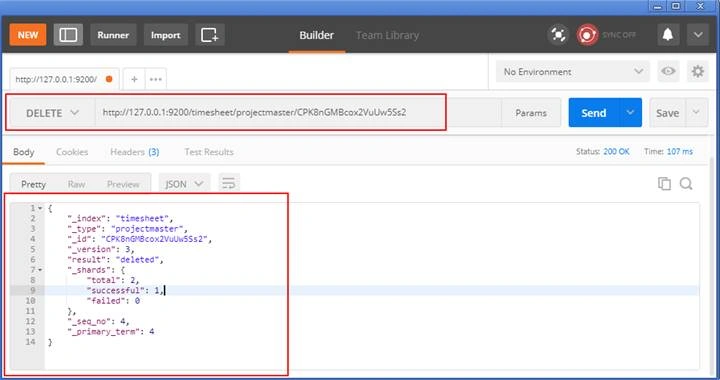This screenshot has width=720, height=380.
Task: Click the Params button
Action: [x=531, y=113]
